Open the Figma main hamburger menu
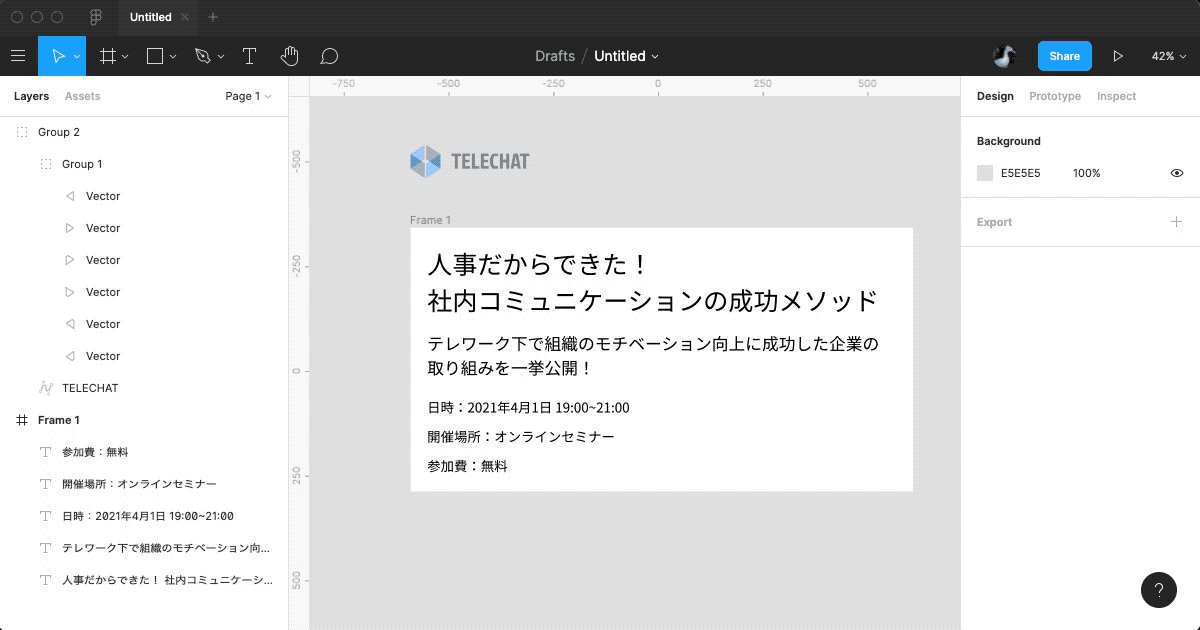 point(18,56)
